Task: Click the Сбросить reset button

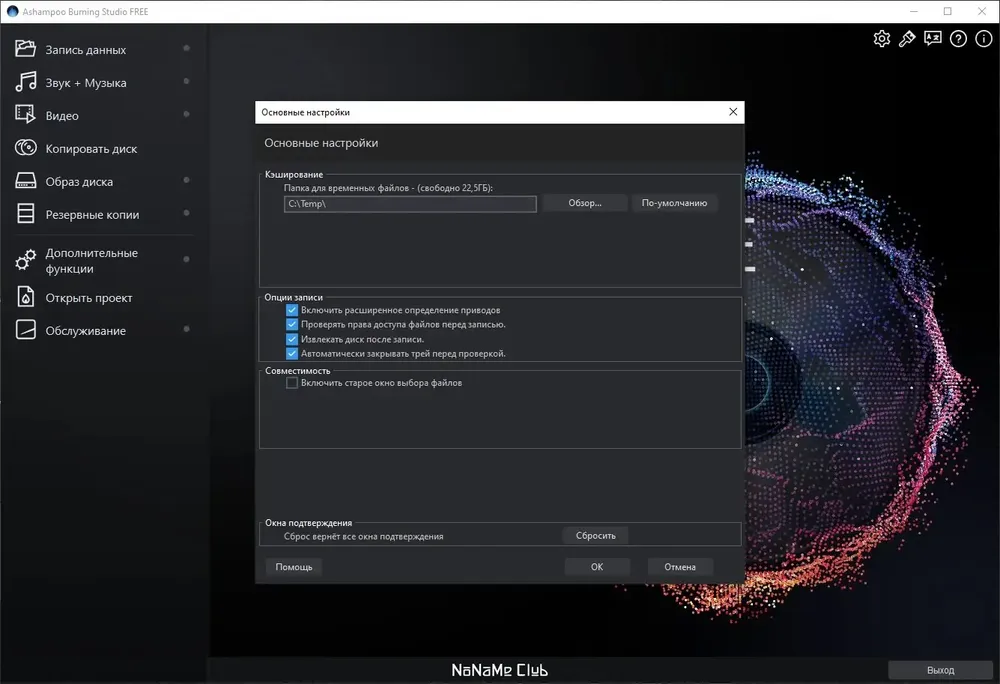Action: pos(596,535)
